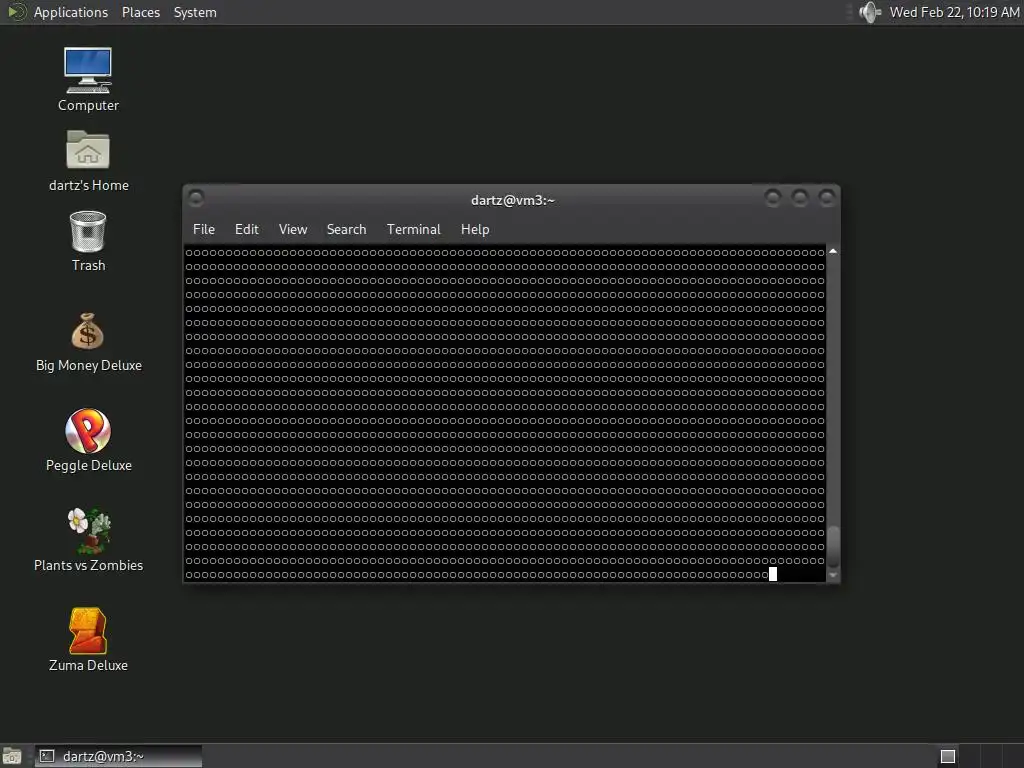Launch Peggle Deluxe icon

tap(88, 431)
